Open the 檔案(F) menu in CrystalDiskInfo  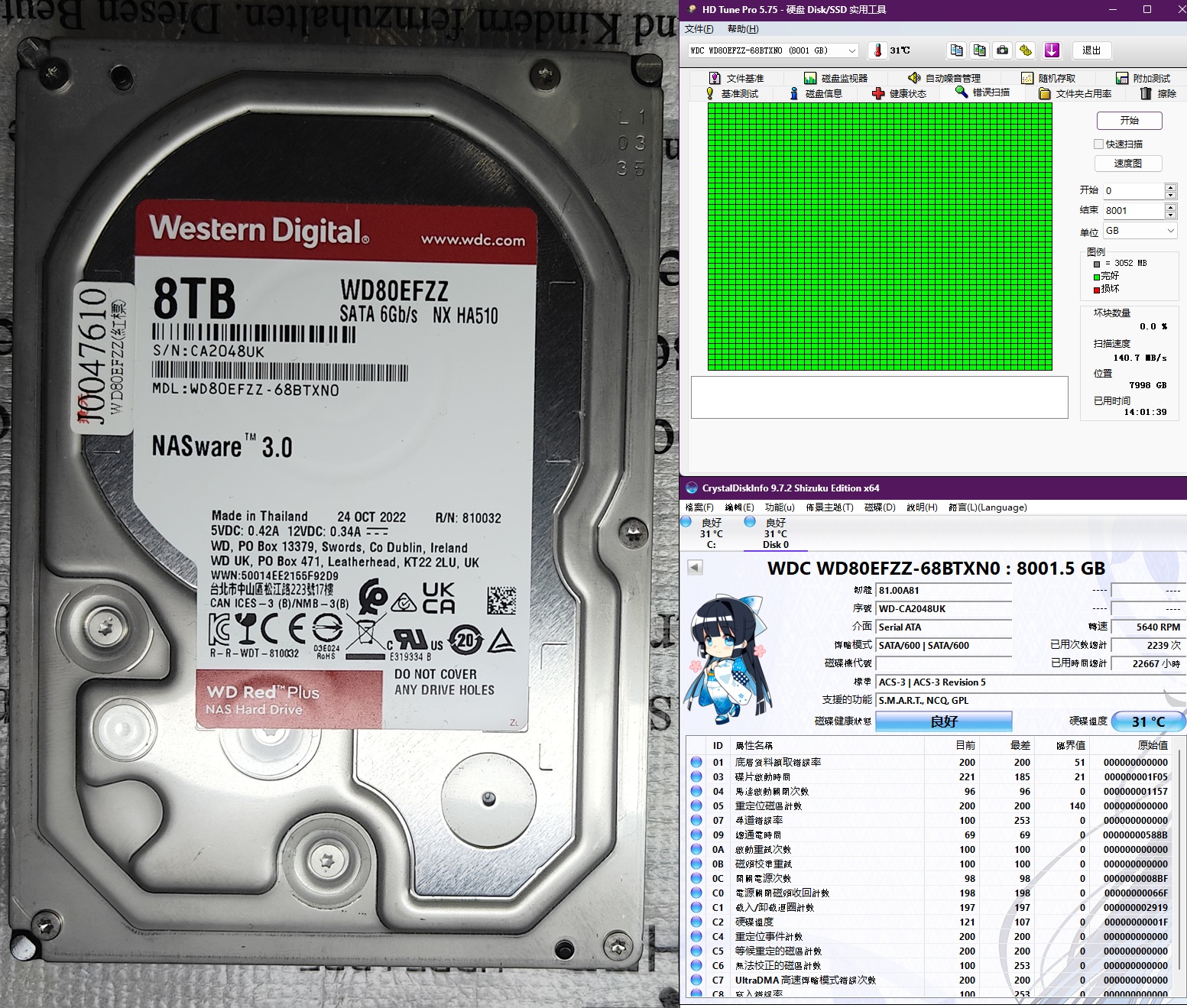point(699,507)
